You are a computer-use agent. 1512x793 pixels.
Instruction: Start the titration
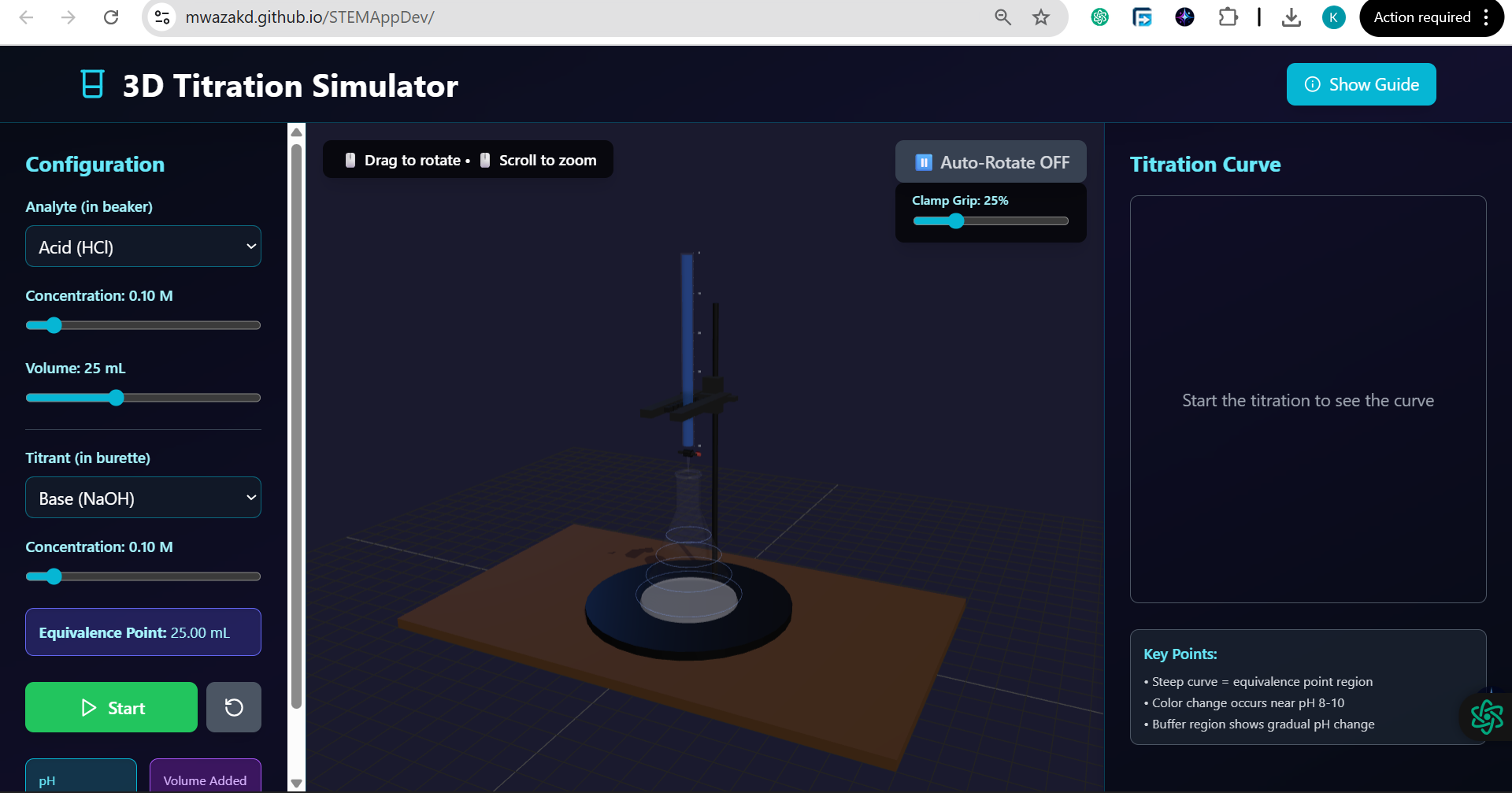pyautogui.click(x=111, y=707)
